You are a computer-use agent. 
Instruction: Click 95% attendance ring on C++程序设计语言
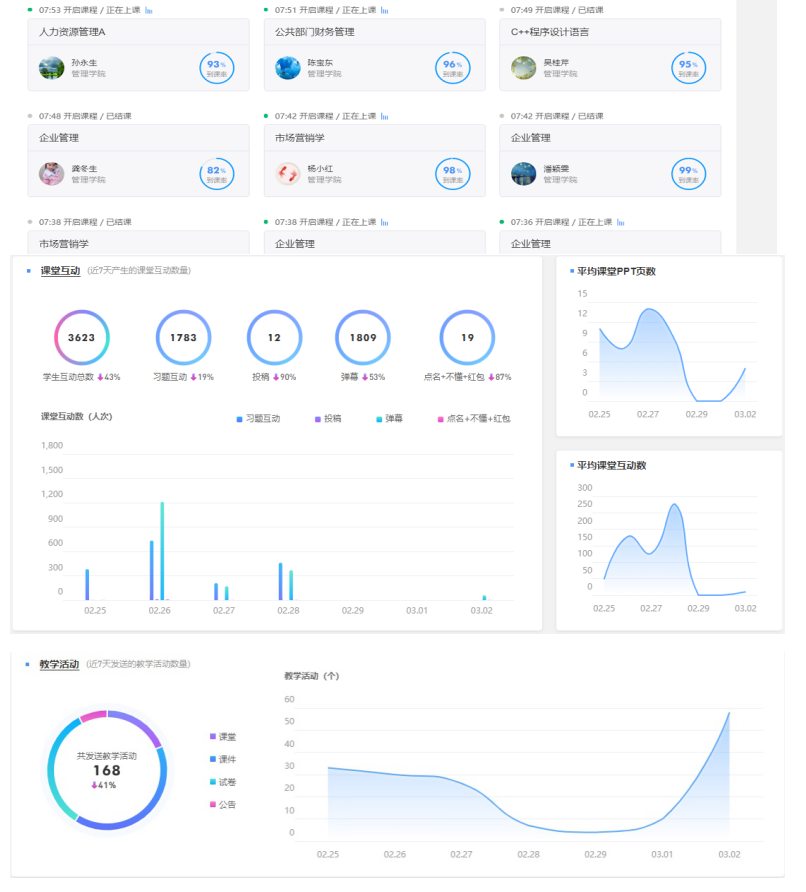(x=688, y=68)
